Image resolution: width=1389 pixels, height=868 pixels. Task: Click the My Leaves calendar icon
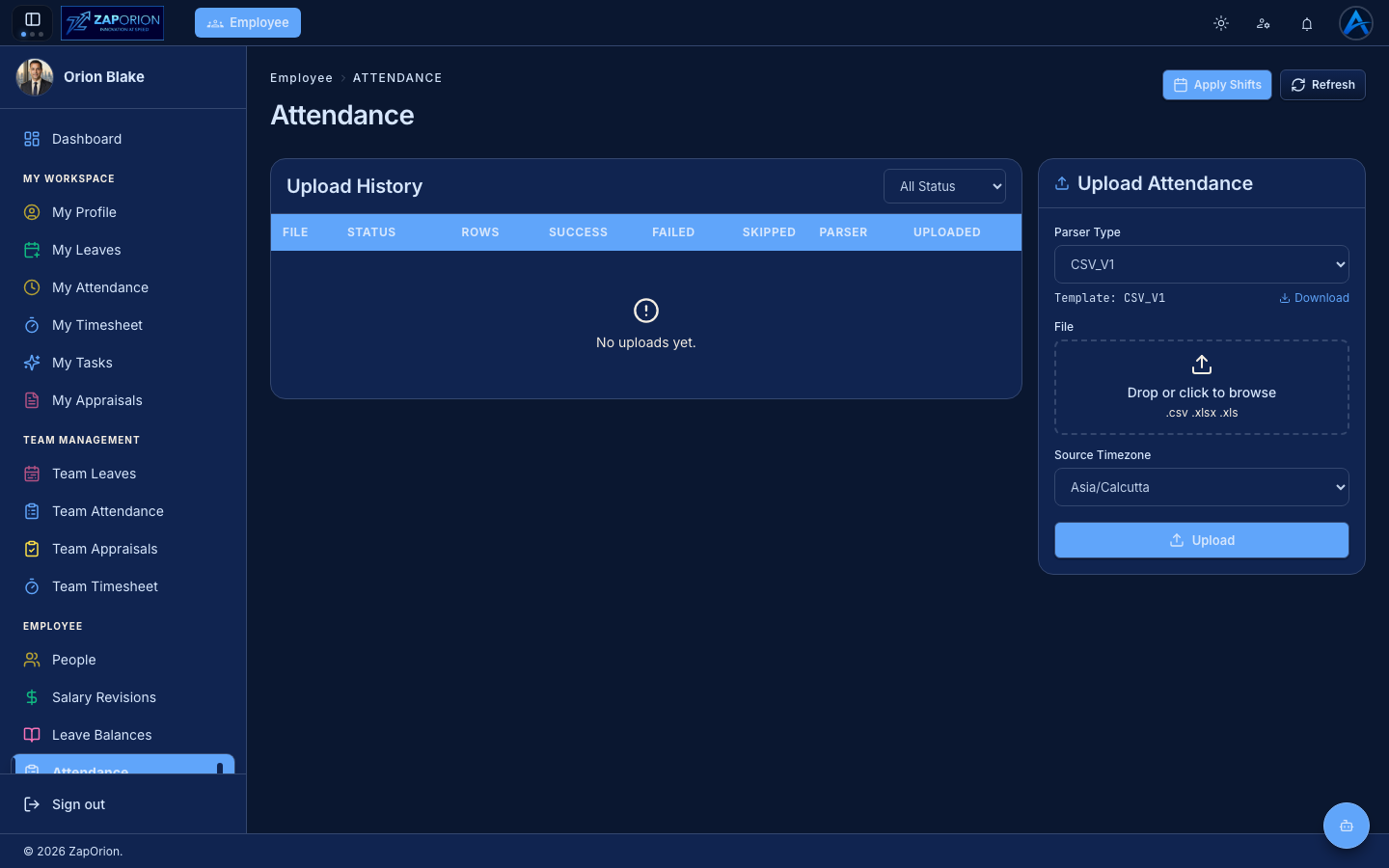[32, 250]
